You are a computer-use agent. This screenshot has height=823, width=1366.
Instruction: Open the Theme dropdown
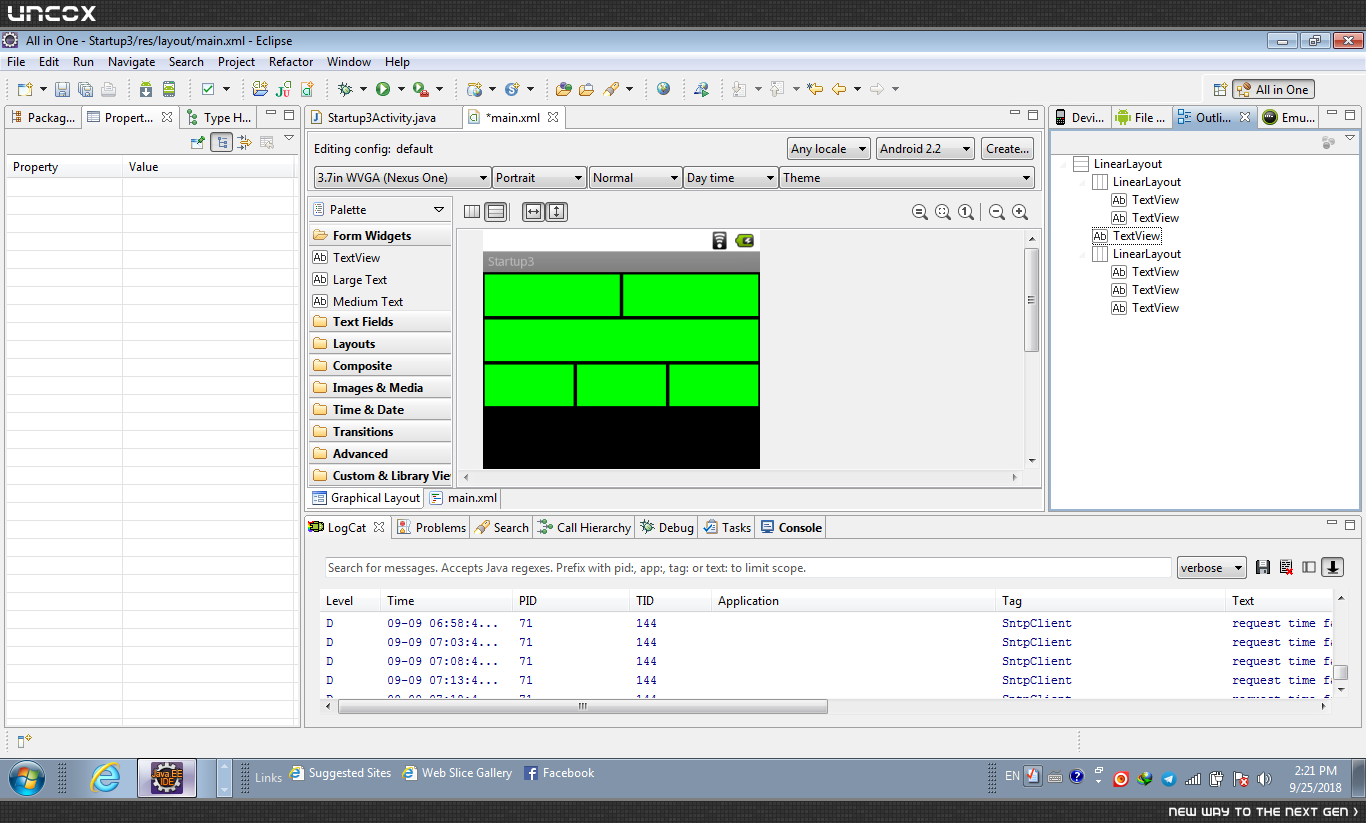(907, 178)
